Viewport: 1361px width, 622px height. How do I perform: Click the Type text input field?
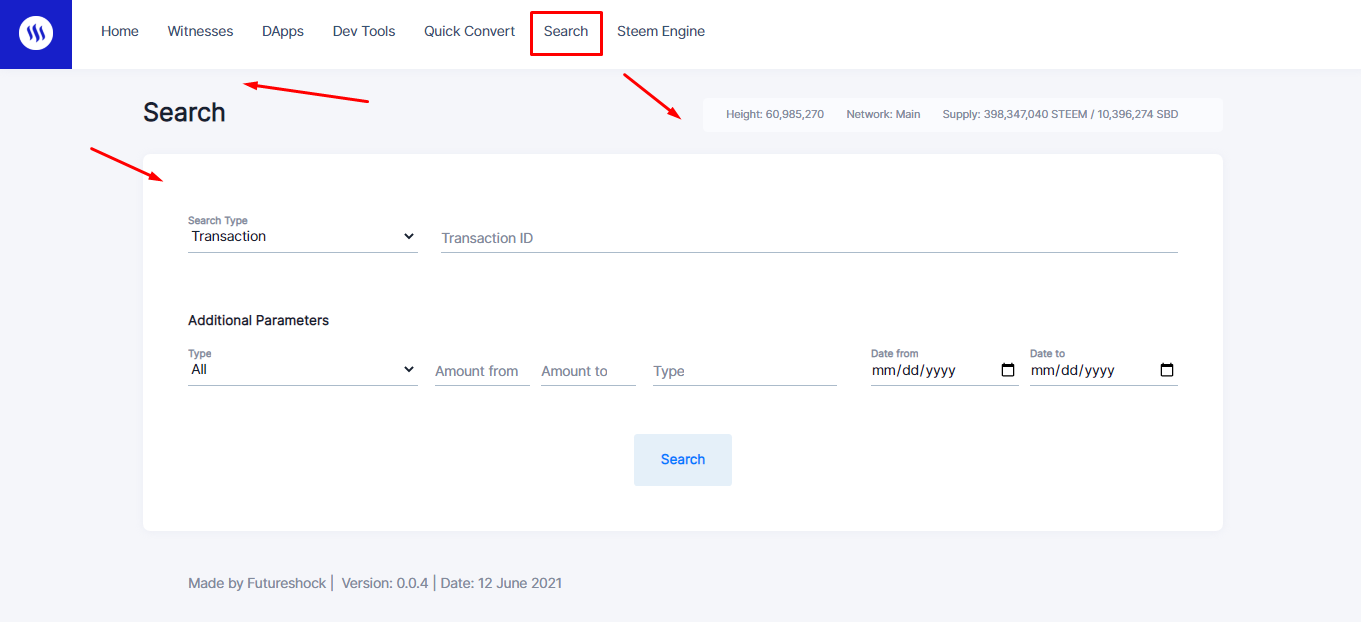coord(745,371)
